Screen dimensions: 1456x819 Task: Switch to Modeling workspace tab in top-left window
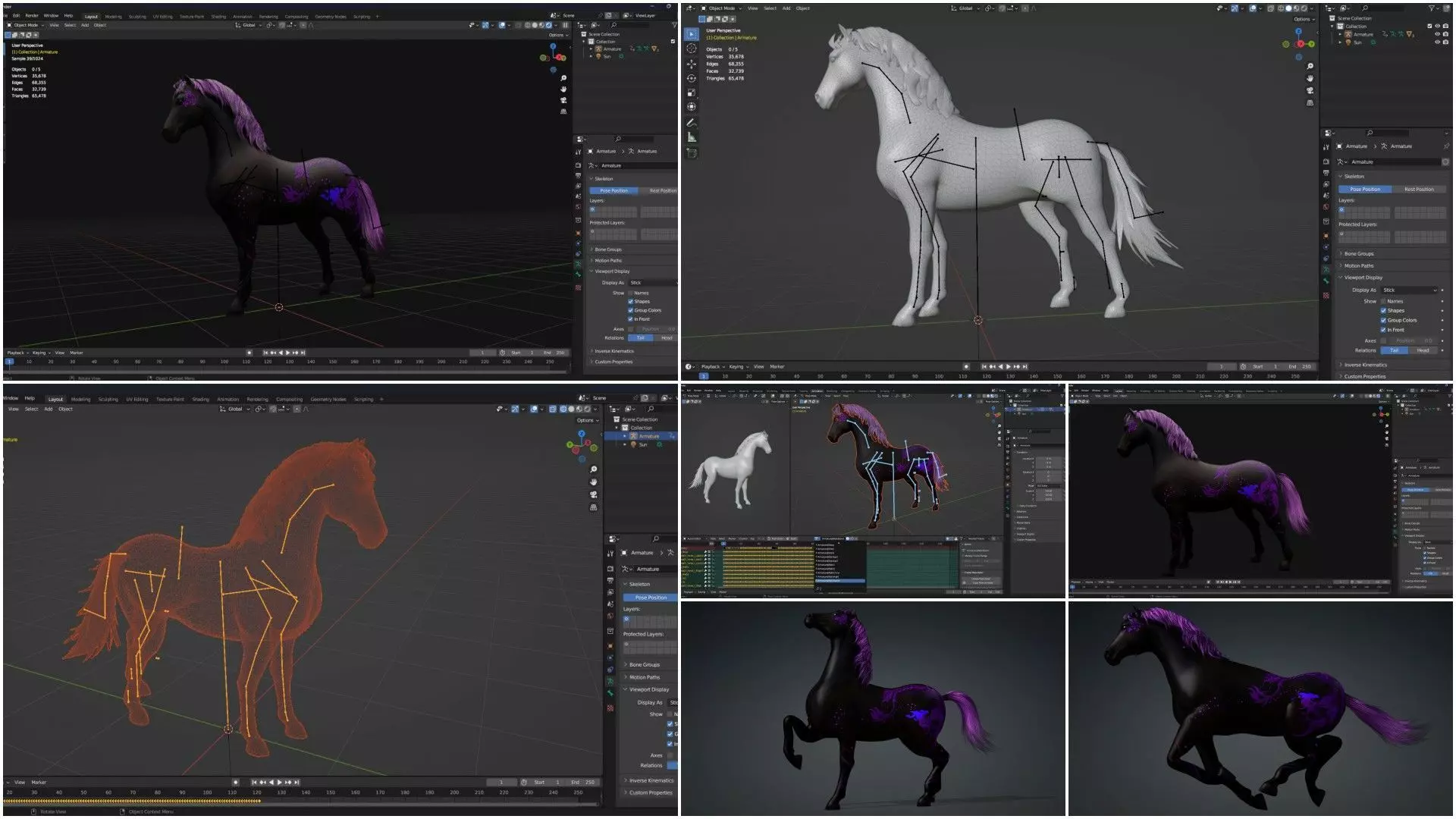113,16
